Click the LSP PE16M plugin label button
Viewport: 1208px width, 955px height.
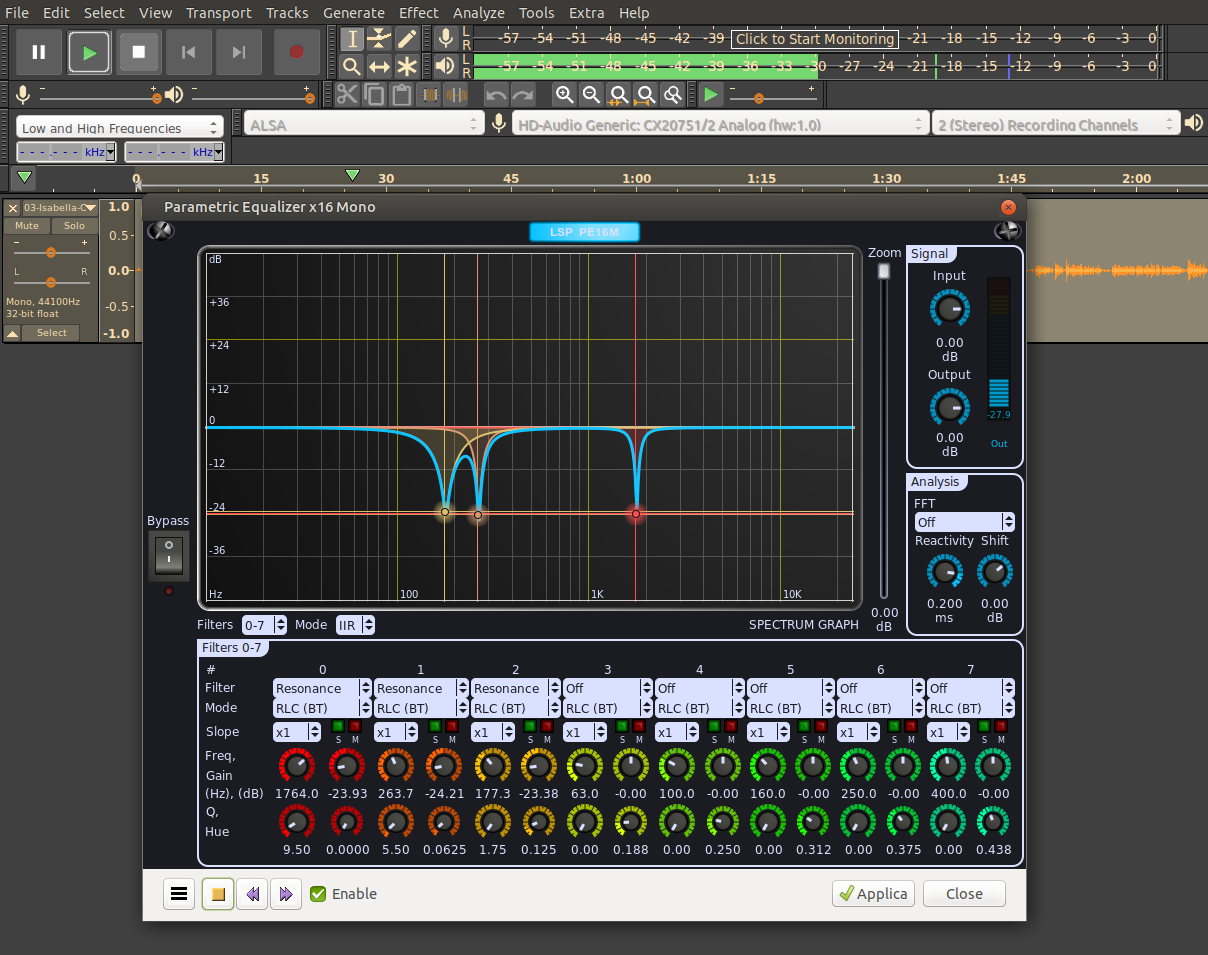584,232
